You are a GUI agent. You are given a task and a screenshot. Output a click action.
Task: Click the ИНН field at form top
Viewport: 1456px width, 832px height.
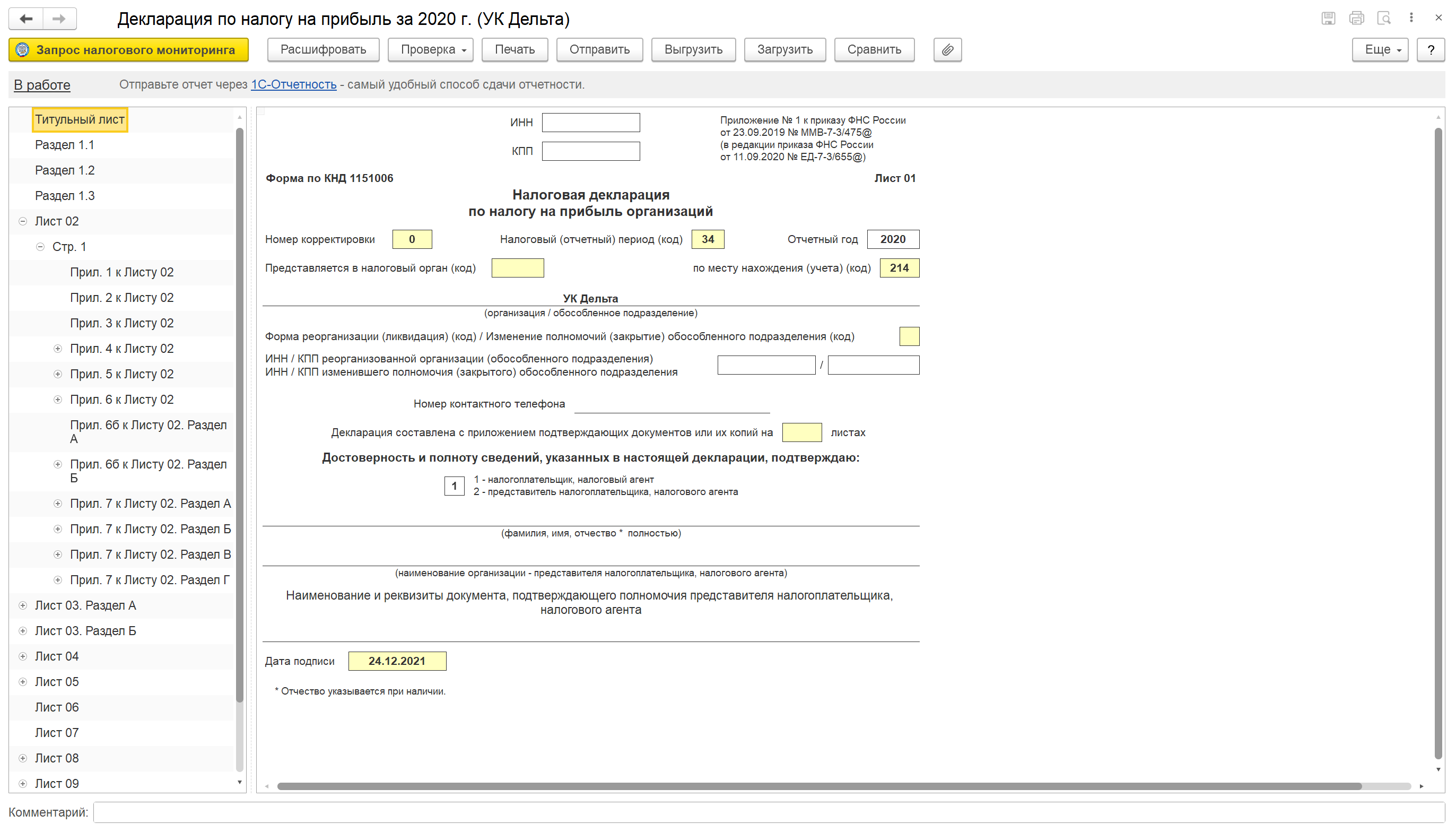click(x=591, y=122)
